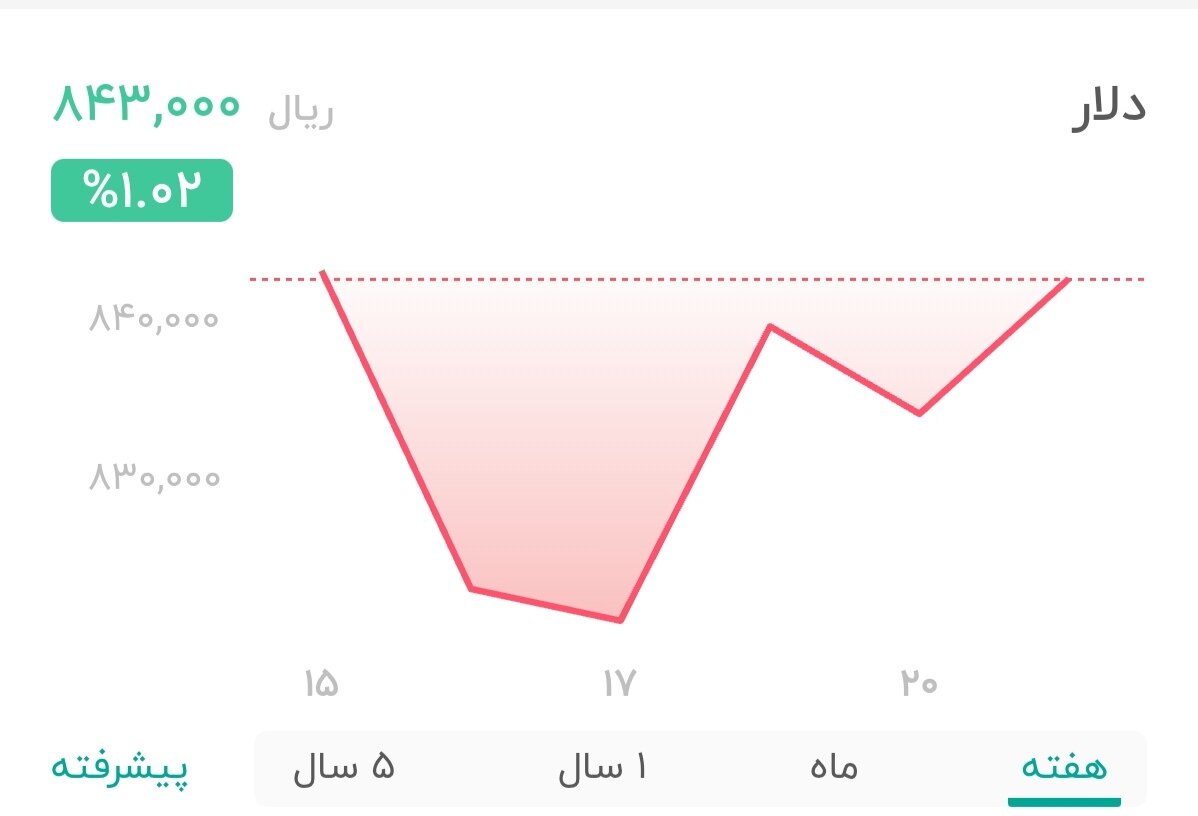1198x816 pixels.
Task: Click the green %1.02 change badge
Action: tap(141, 189)
